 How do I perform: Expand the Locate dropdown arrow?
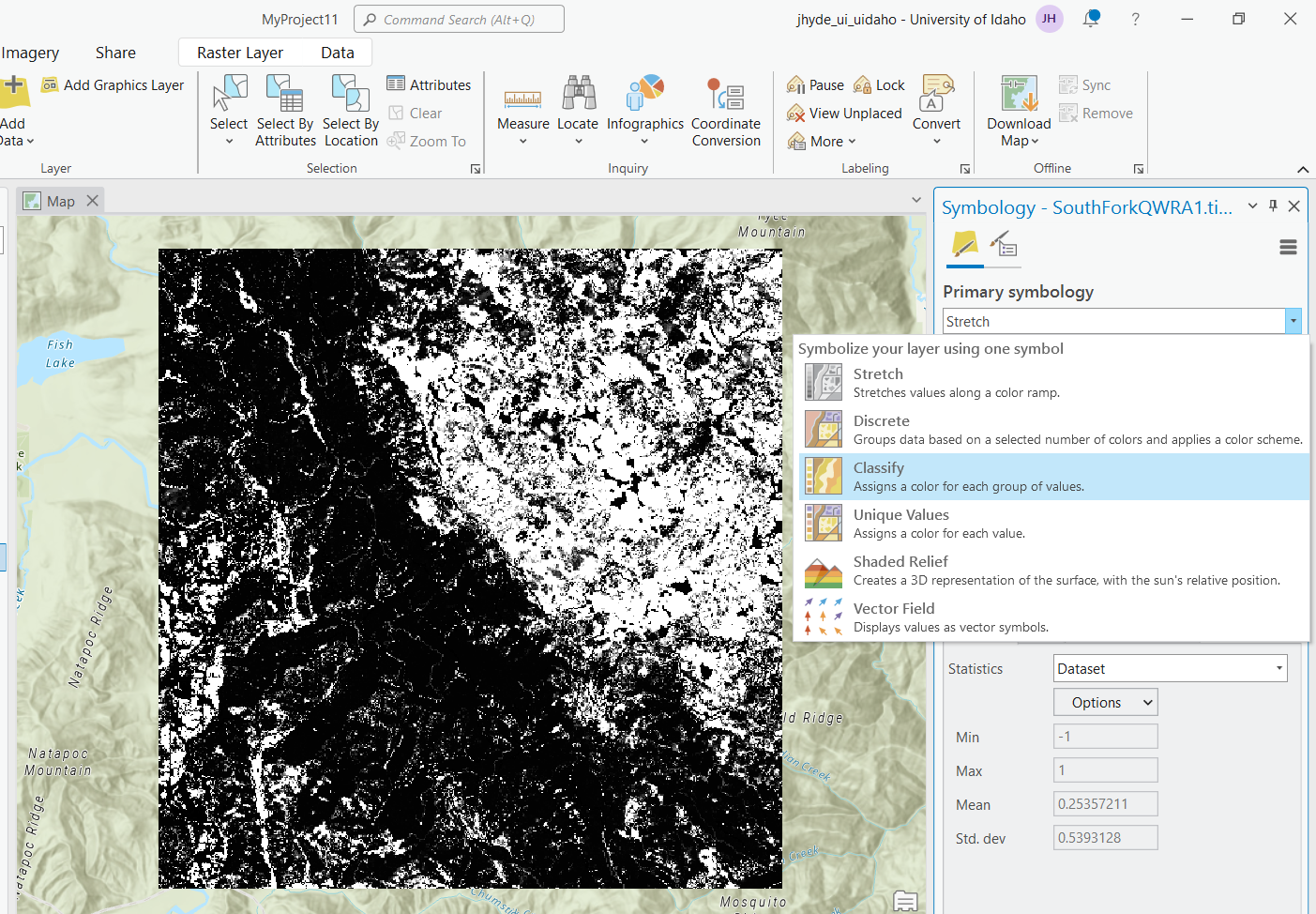pyautogui.click(x=578, y=142)
